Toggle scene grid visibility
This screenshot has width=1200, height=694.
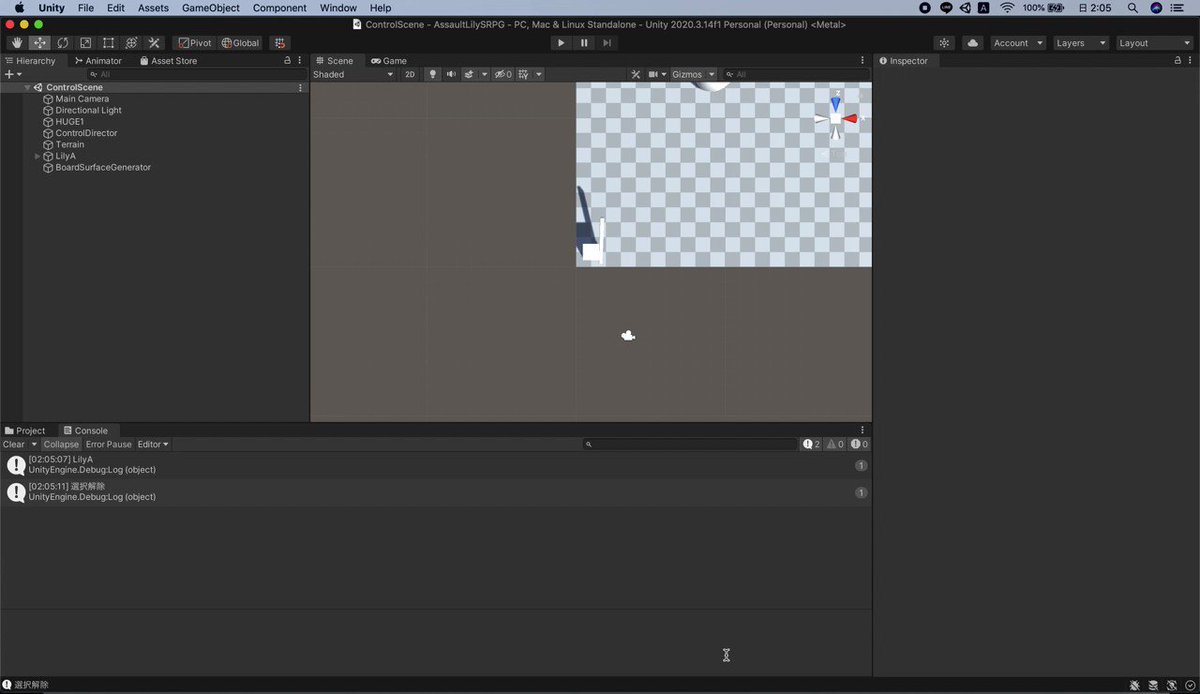(524, 74)
